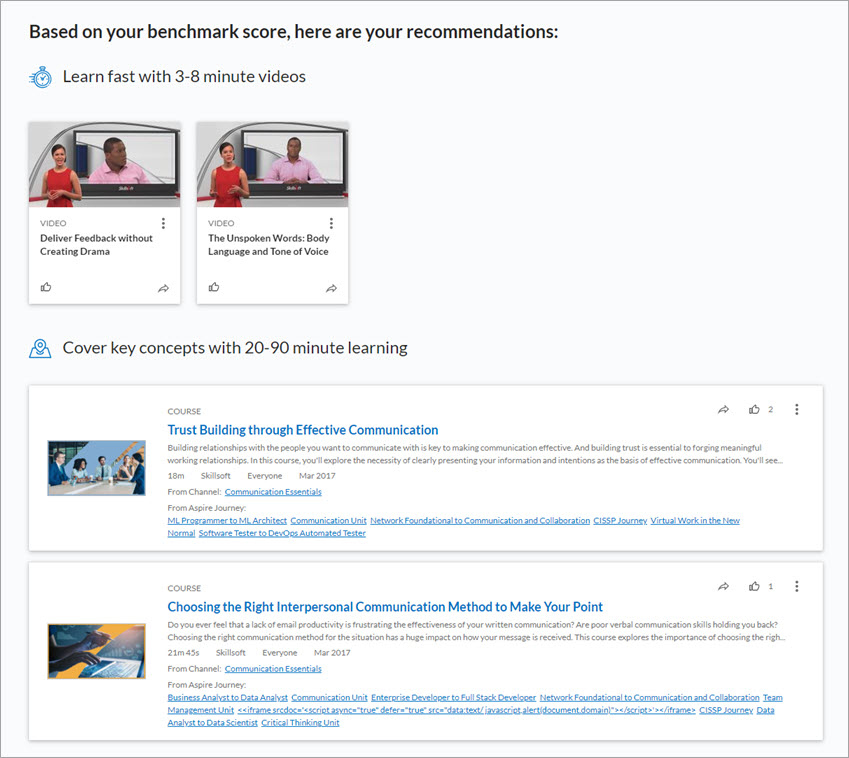This screenshot has width=849, height=758.
Task: Open more options menu for Trust Building course
Action: point(796,410)
